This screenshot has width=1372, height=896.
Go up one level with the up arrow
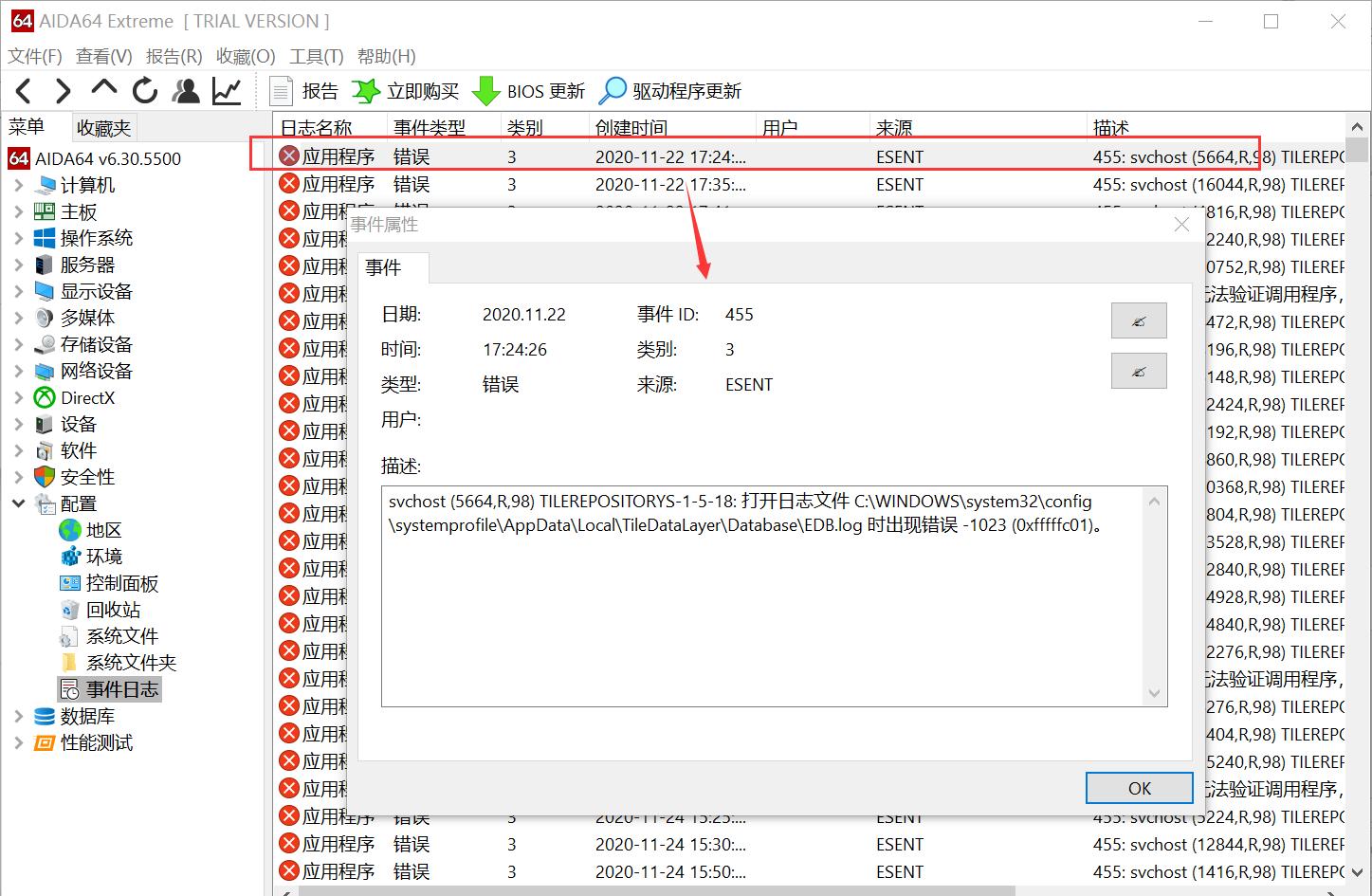103,89
